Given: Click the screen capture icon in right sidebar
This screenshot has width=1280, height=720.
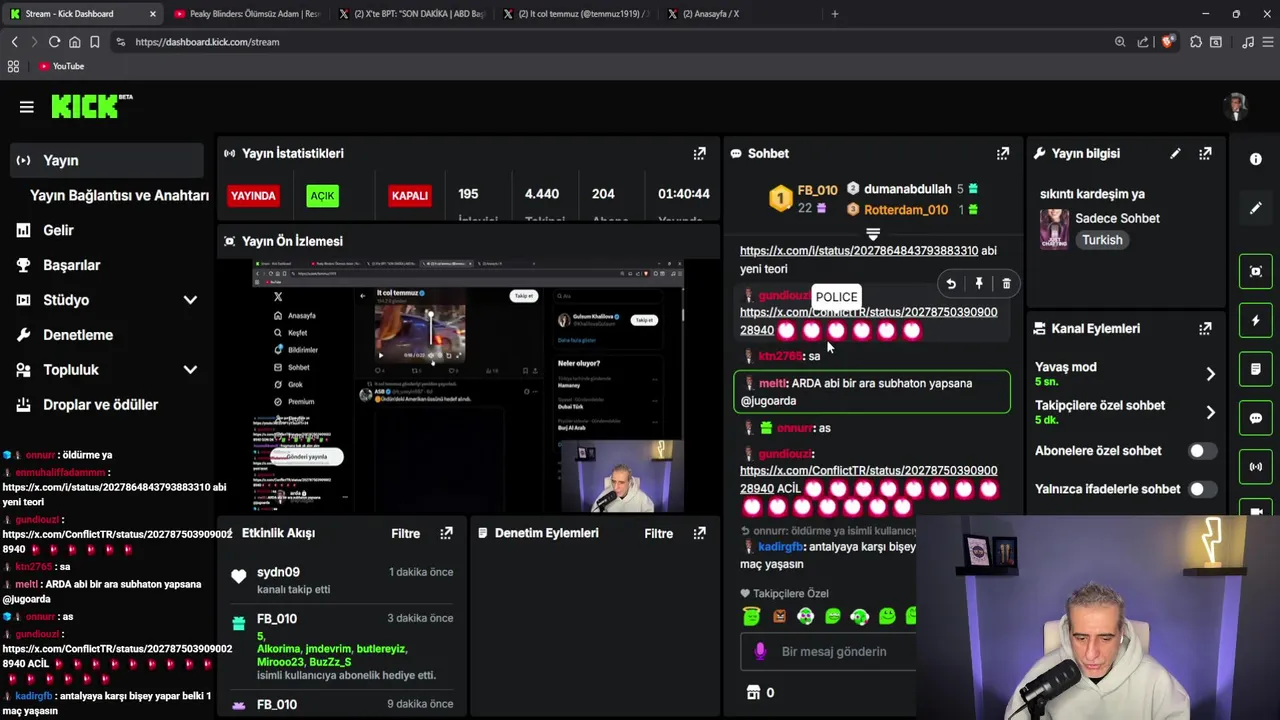Looking at the screenshot, I should 1256,271.
